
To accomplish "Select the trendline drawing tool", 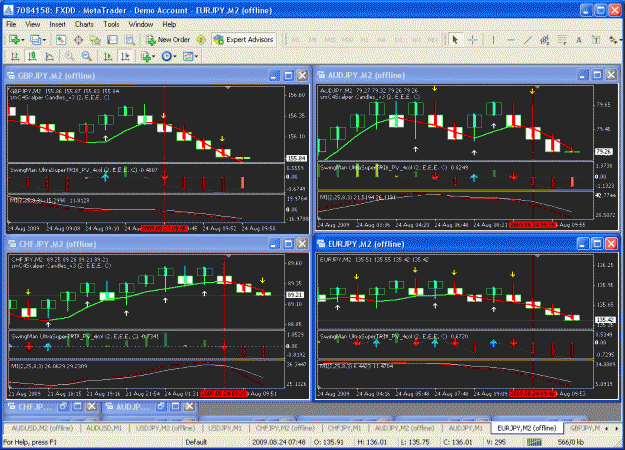I will click(527, 39).
